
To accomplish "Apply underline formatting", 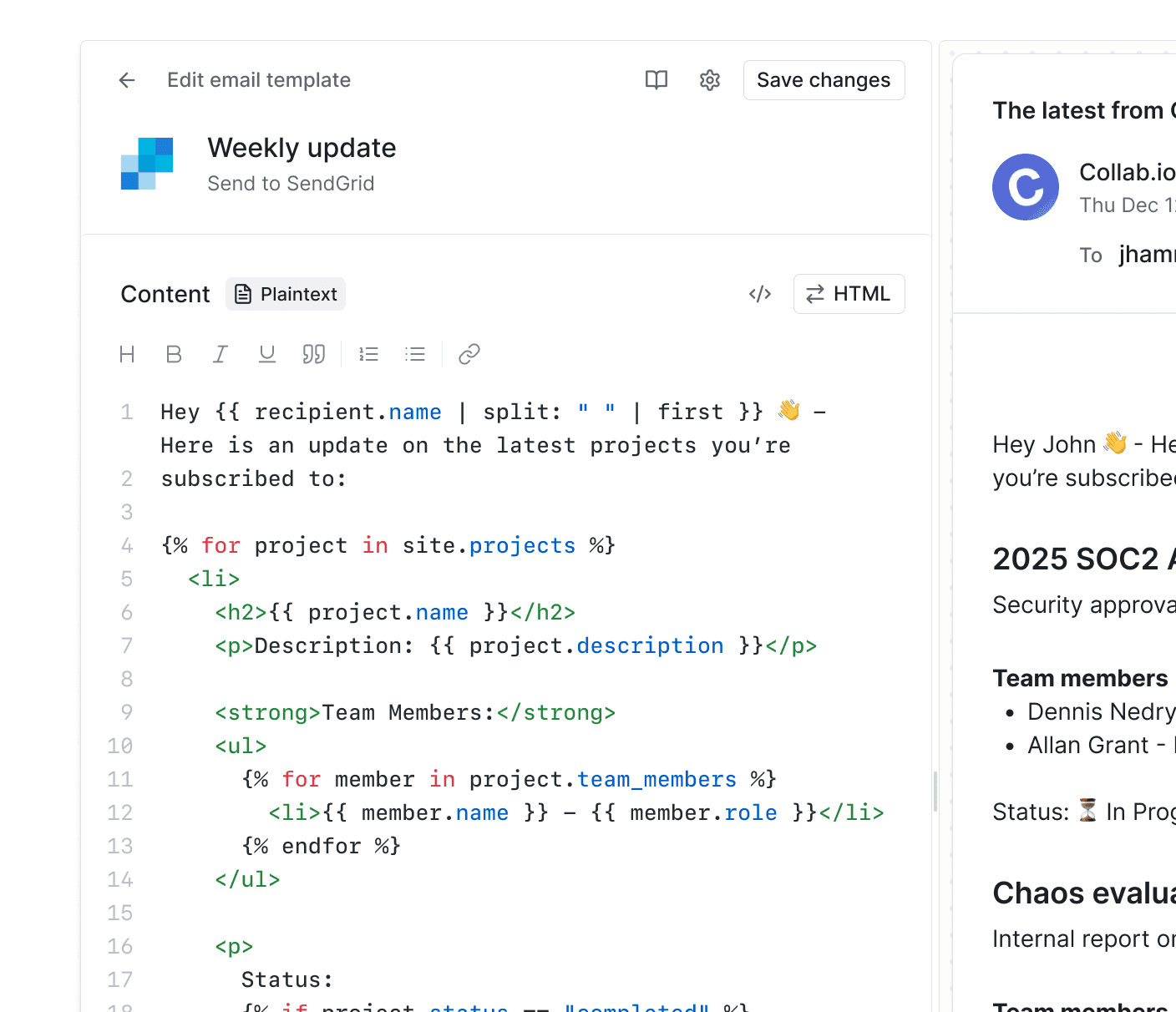I will pos(266,354).
